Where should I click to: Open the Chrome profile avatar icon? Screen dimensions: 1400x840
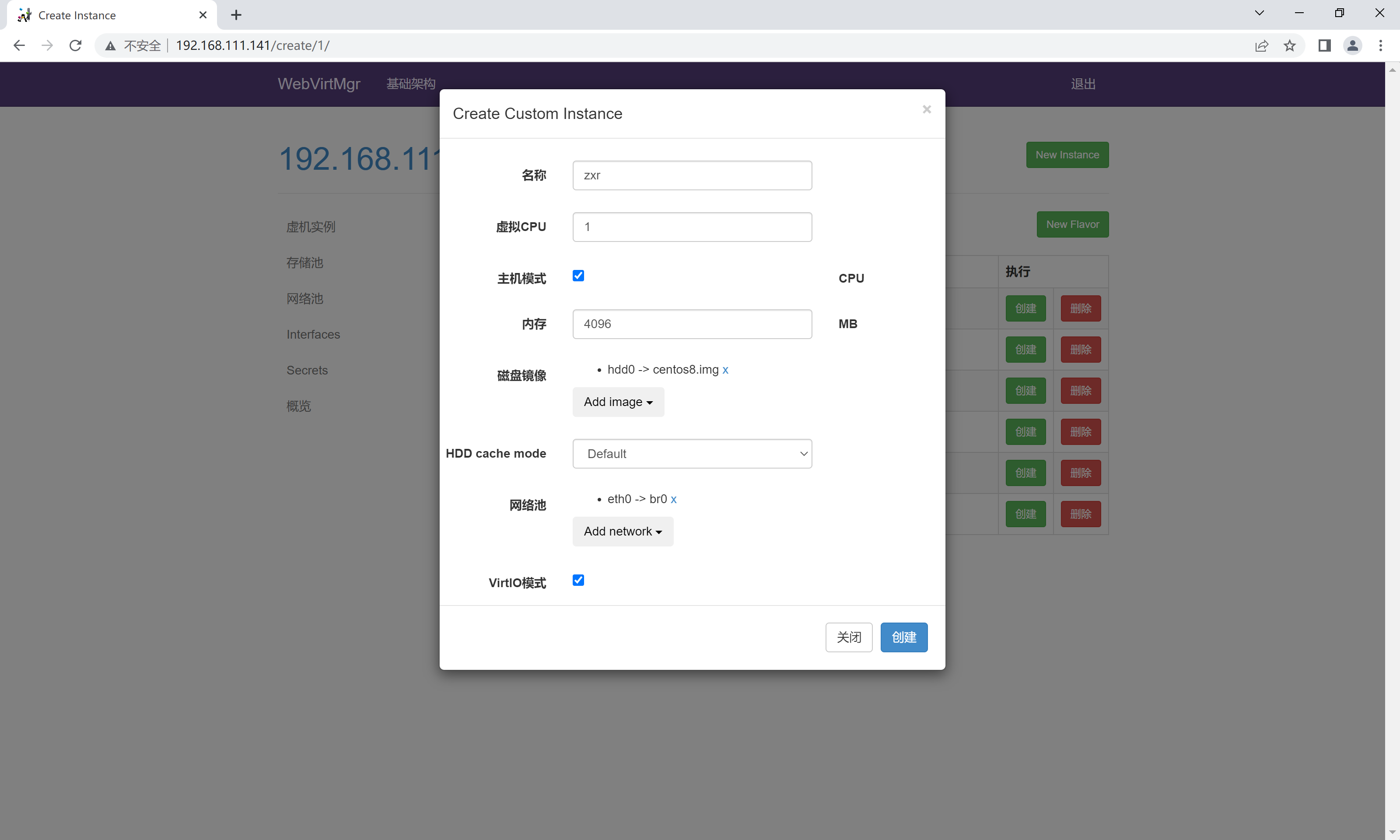1352,45
